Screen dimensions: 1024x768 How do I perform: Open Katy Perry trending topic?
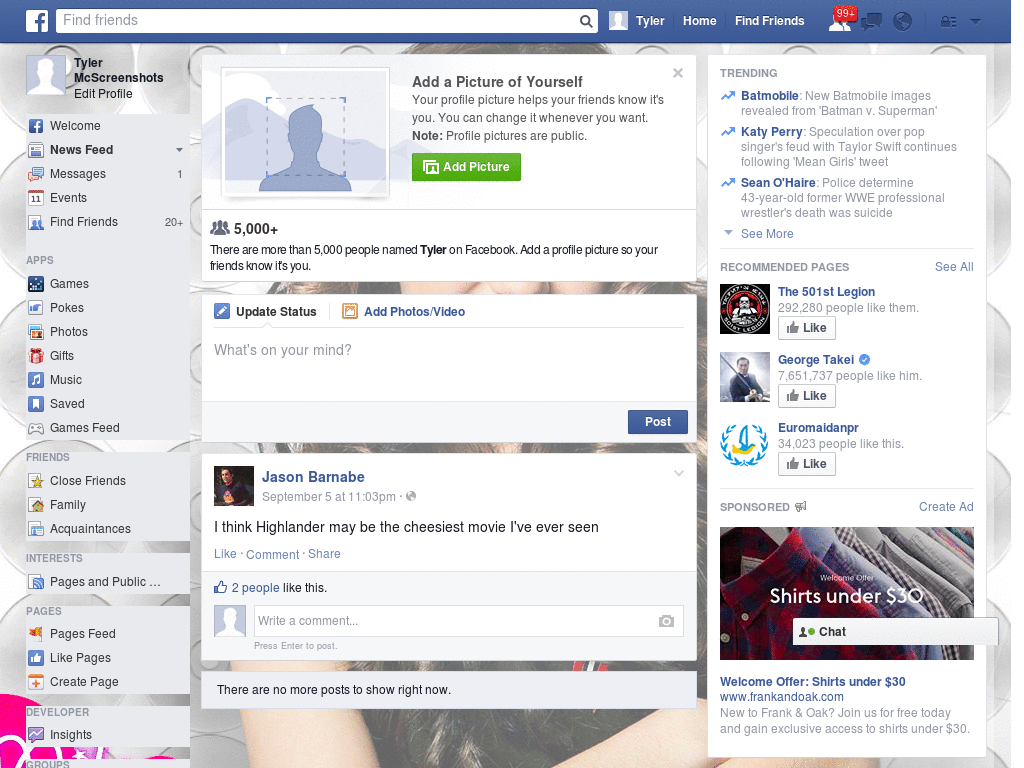(x=771, y=132)
